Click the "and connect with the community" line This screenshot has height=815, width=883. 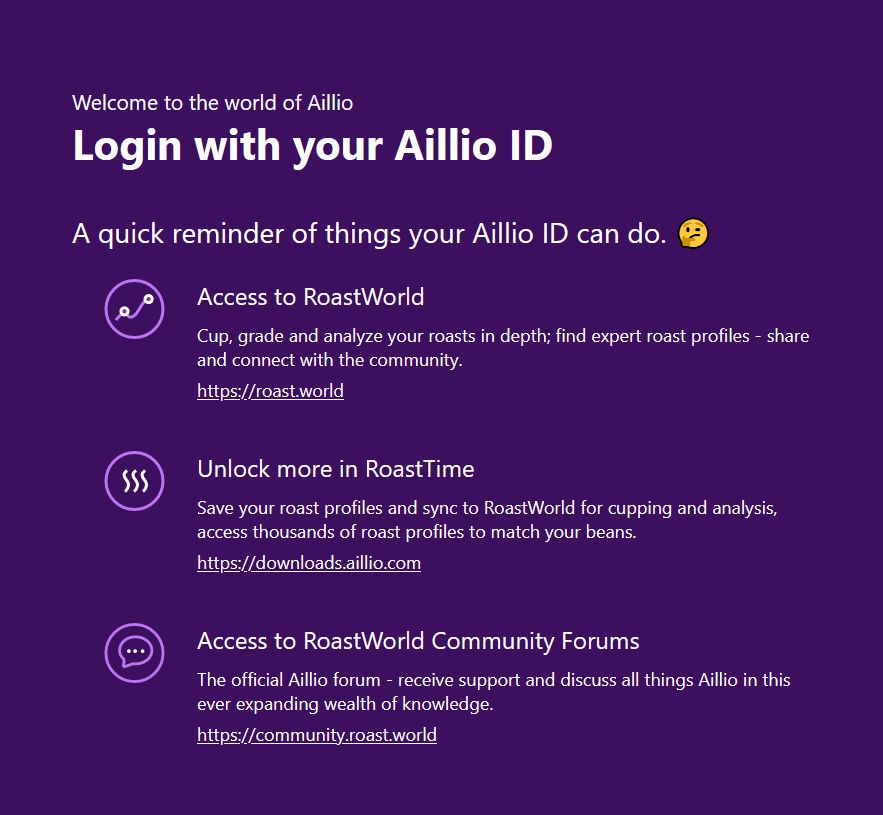click(x=329, y=360)
